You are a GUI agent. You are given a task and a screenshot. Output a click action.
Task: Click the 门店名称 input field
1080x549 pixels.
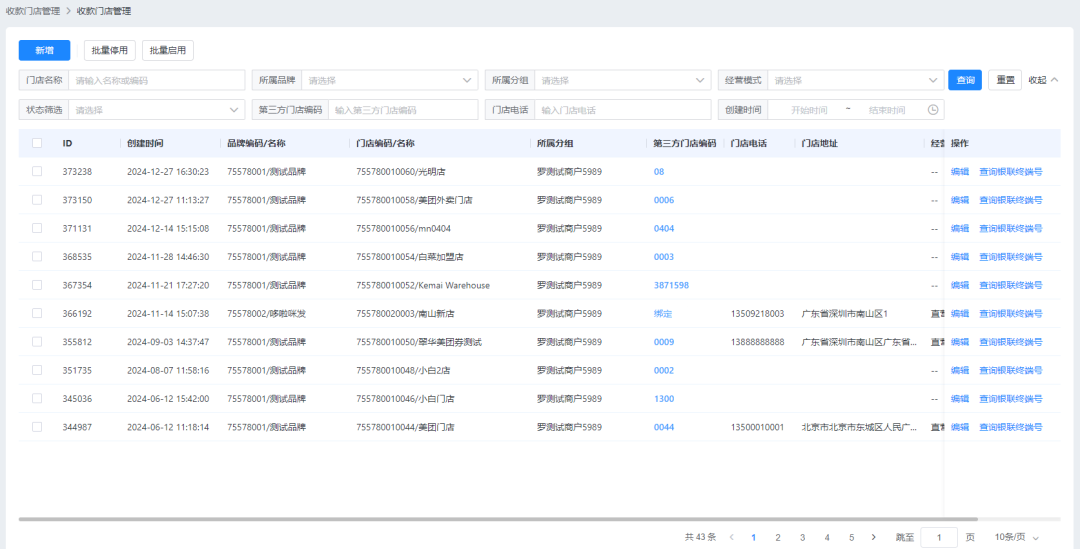(155, 80)
